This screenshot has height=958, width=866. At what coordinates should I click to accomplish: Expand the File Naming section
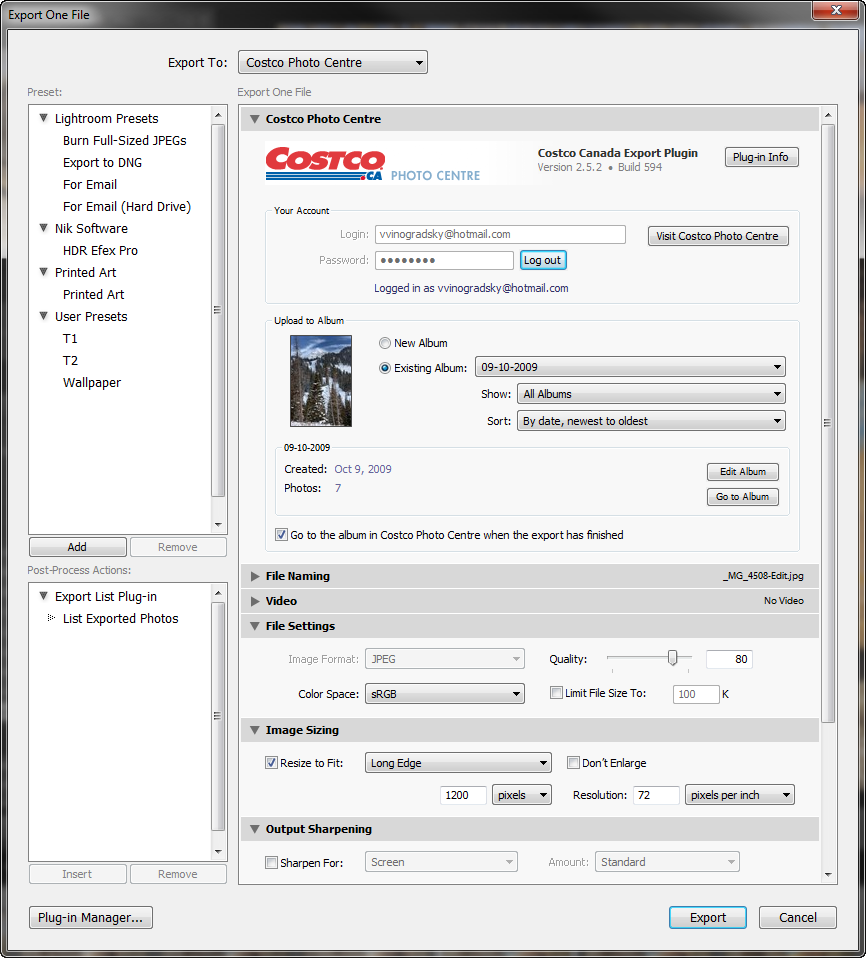(x=255, y=576)
